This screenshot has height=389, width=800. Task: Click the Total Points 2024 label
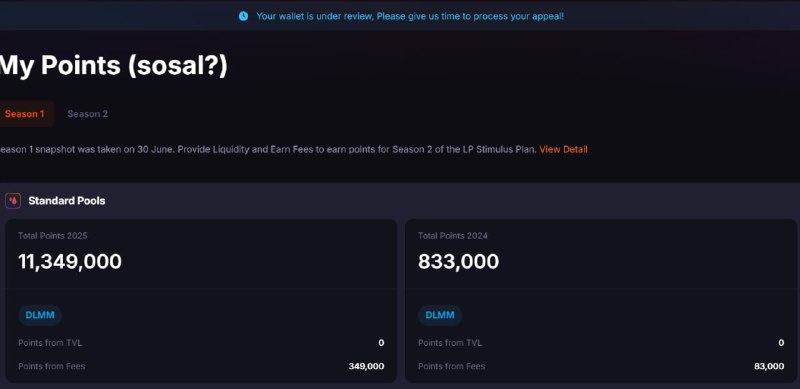pos(453,236)
